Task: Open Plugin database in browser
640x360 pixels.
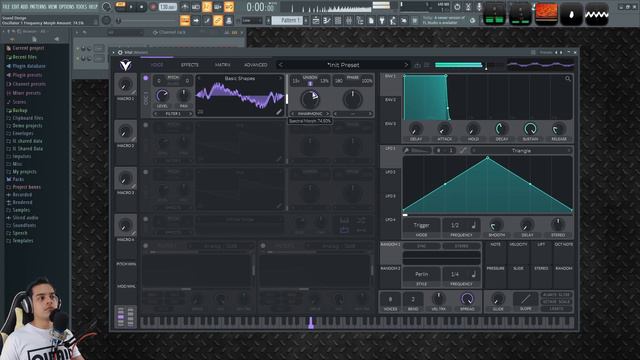Action: click(29, 66)
